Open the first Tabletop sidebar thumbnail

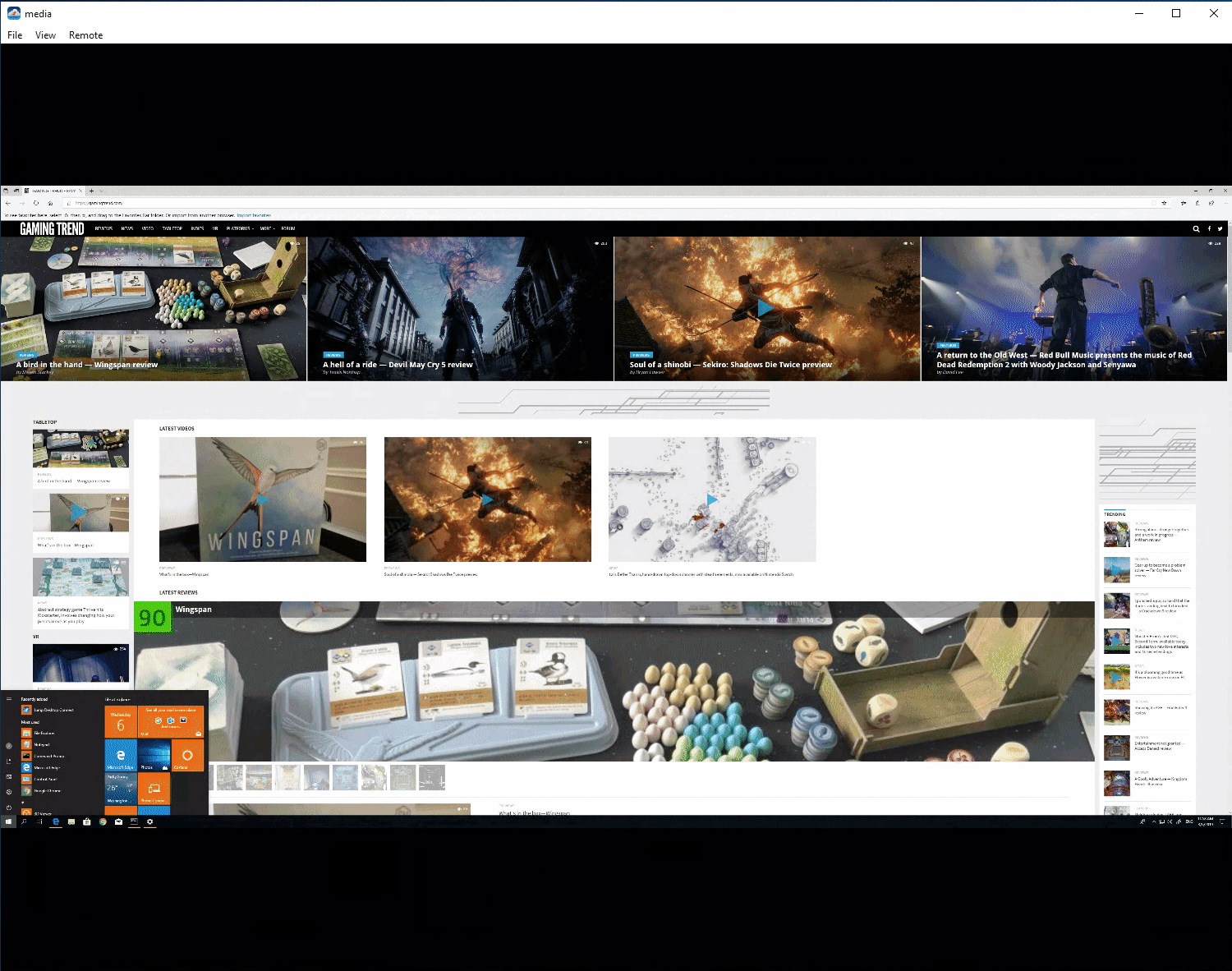click(80, 449)
